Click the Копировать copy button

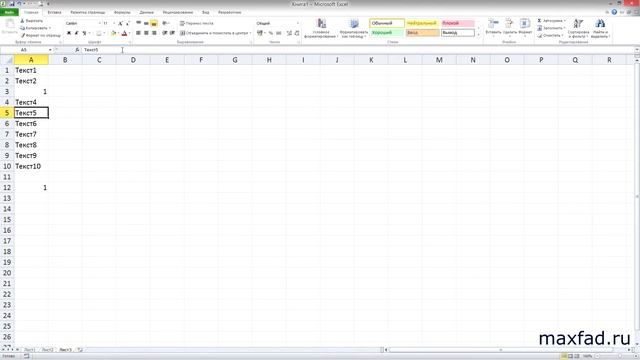point(35,28)
